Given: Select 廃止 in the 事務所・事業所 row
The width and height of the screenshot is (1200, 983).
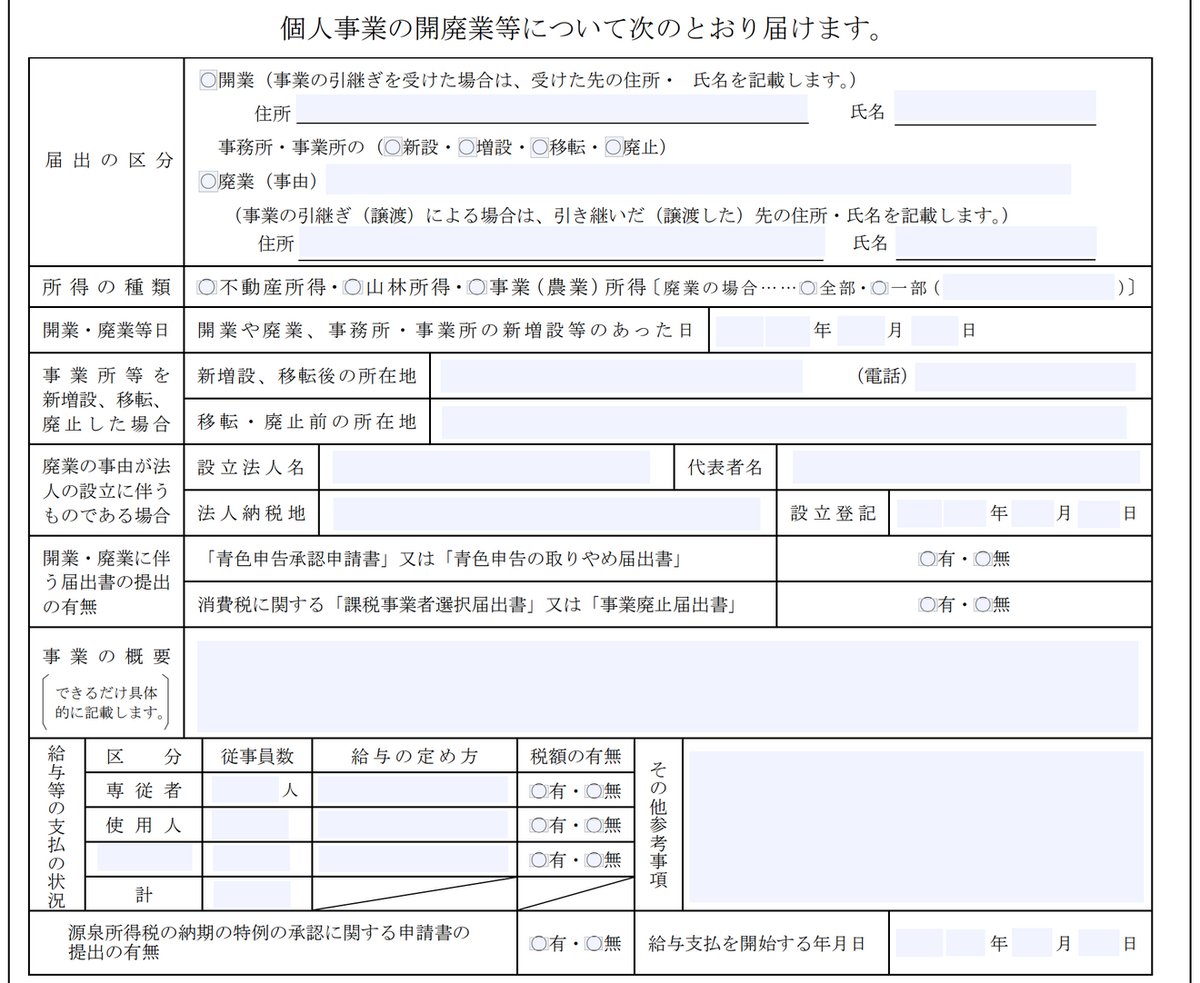Looking at the screenshot, I should coord(614,147).
